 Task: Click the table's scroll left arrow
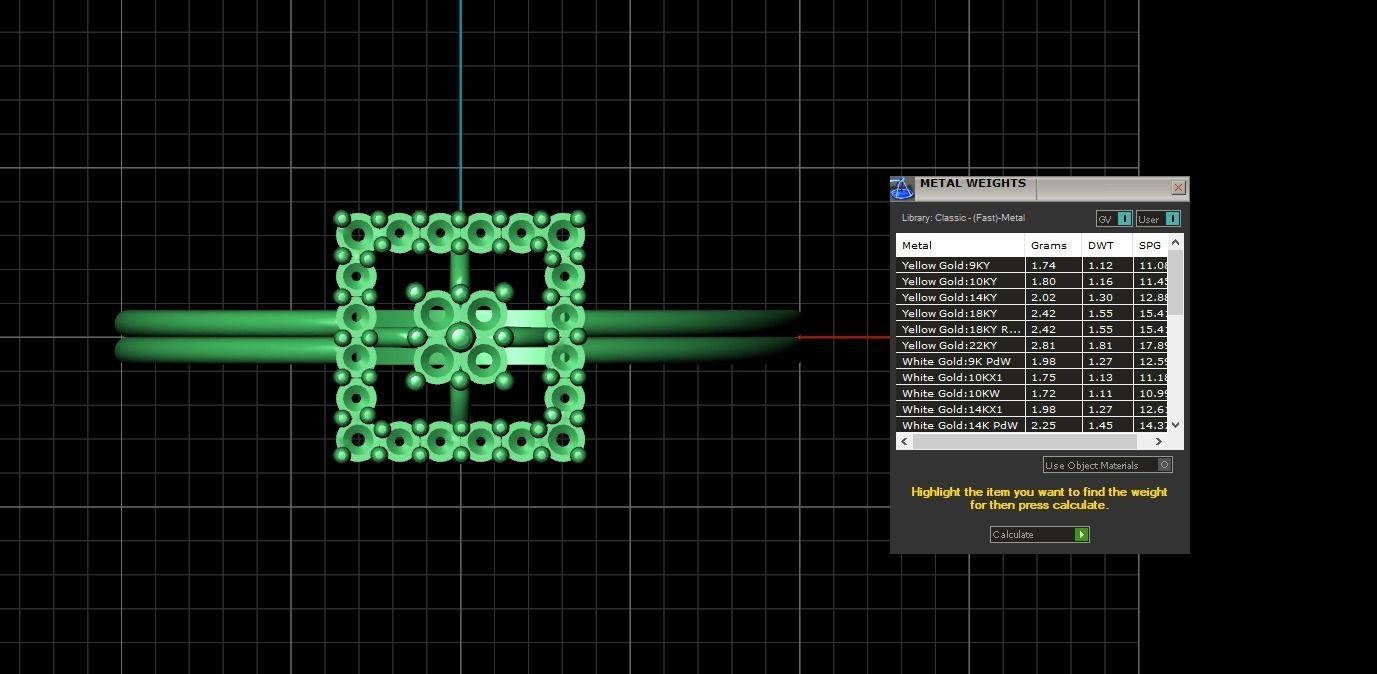click(905, 441)
